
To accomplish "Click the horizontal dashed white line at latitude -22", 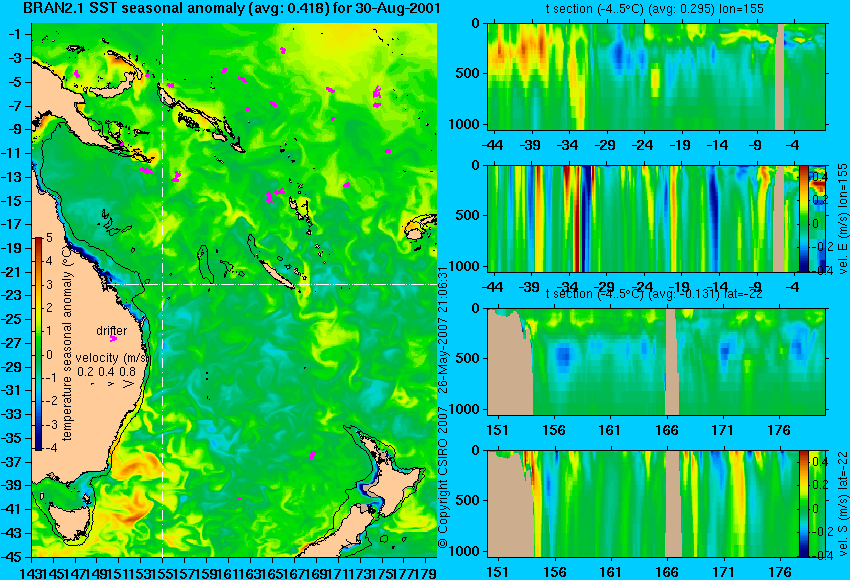I will (272, 284).
